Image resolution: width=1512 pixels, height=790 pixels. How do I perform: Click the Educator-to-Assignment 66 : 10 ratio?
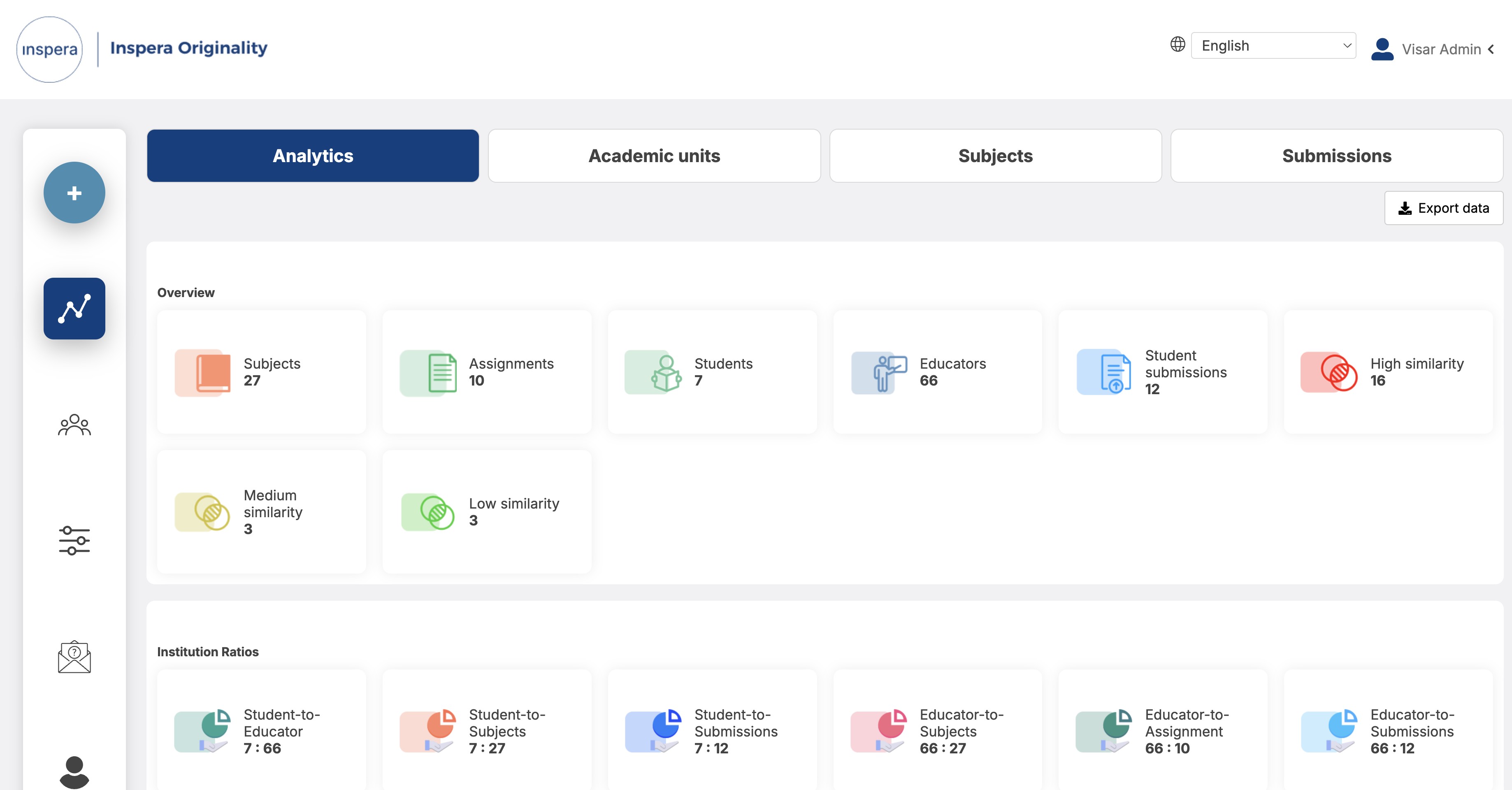1167,748
